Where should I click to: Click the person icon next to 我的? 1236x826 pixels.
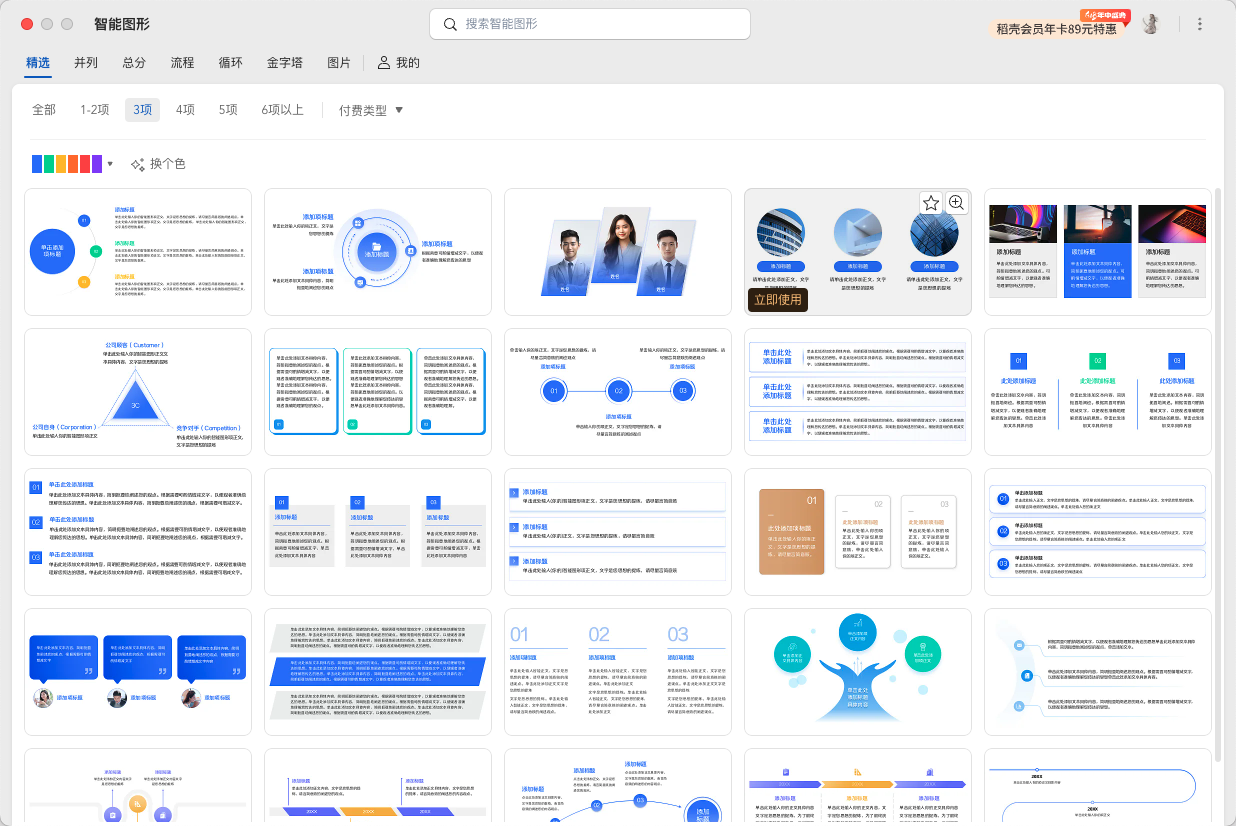tap(383, 62)
